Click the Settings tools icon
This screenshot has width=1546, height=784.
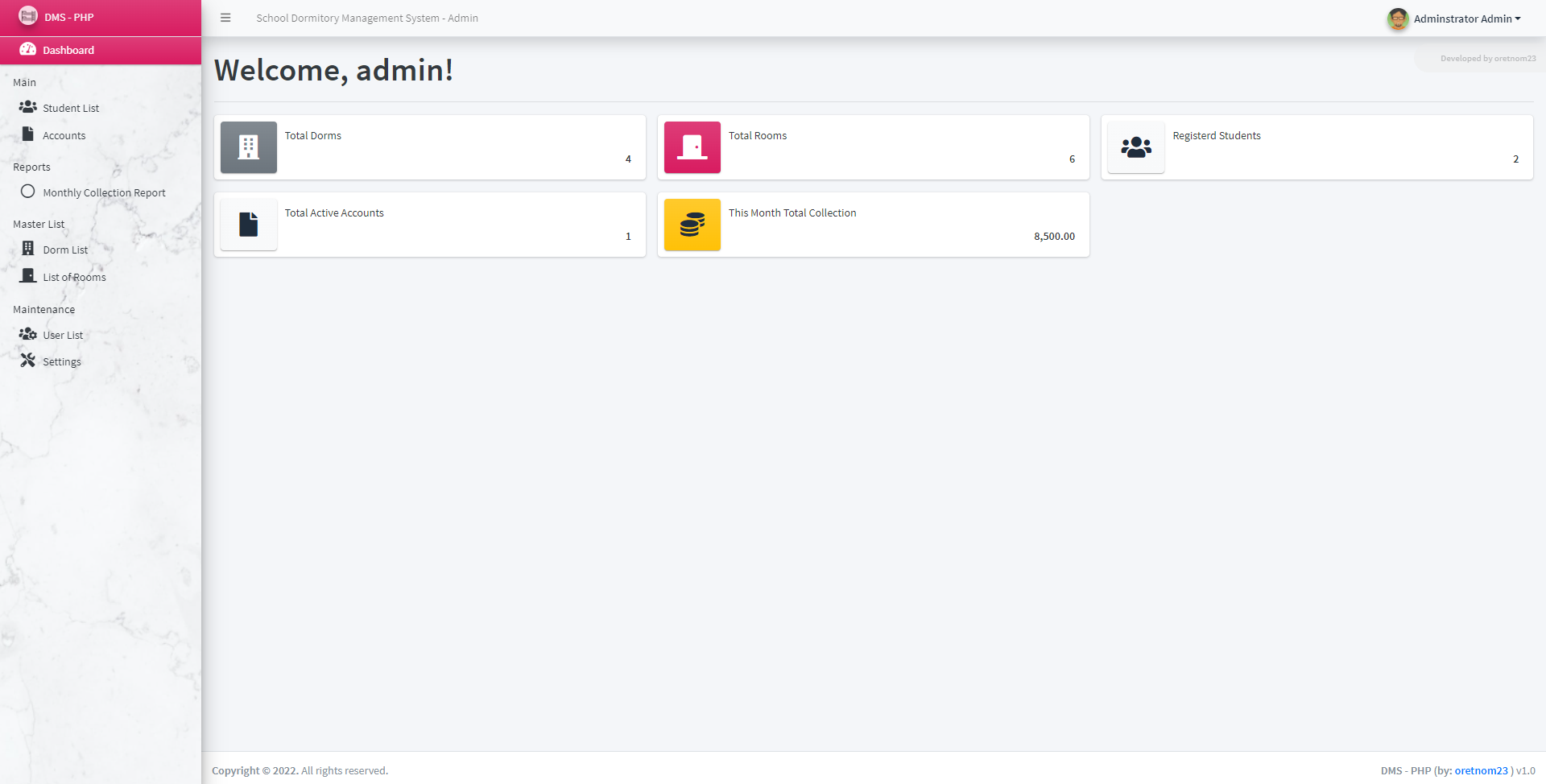[28, 361]
